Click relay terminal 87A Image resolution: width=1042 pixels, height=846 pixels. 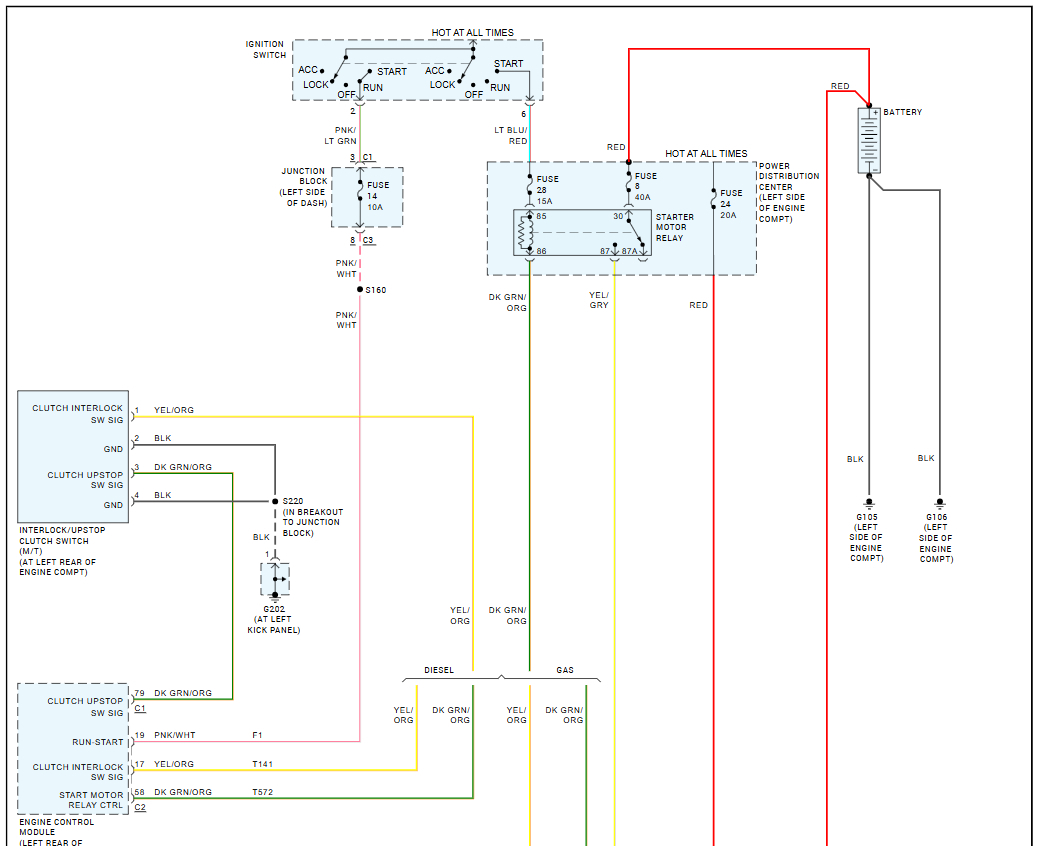pyautogui.click(x=629, y=251)
